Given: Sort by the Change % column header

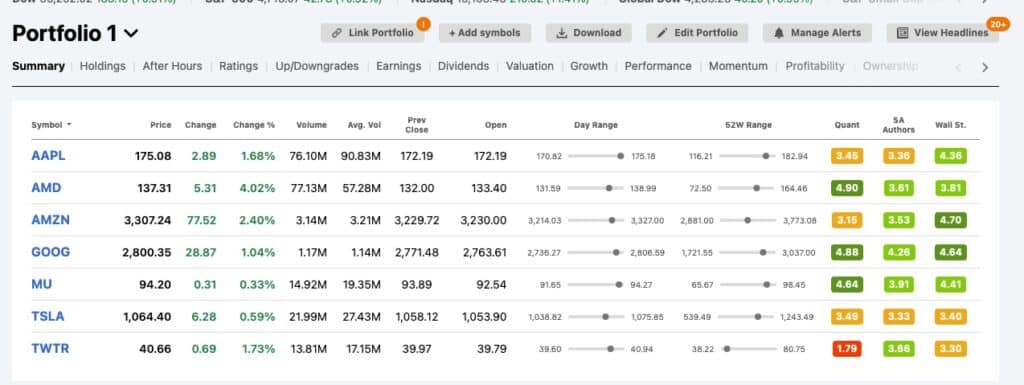Looking at the screenshot, I should click(x=254, y=125).
